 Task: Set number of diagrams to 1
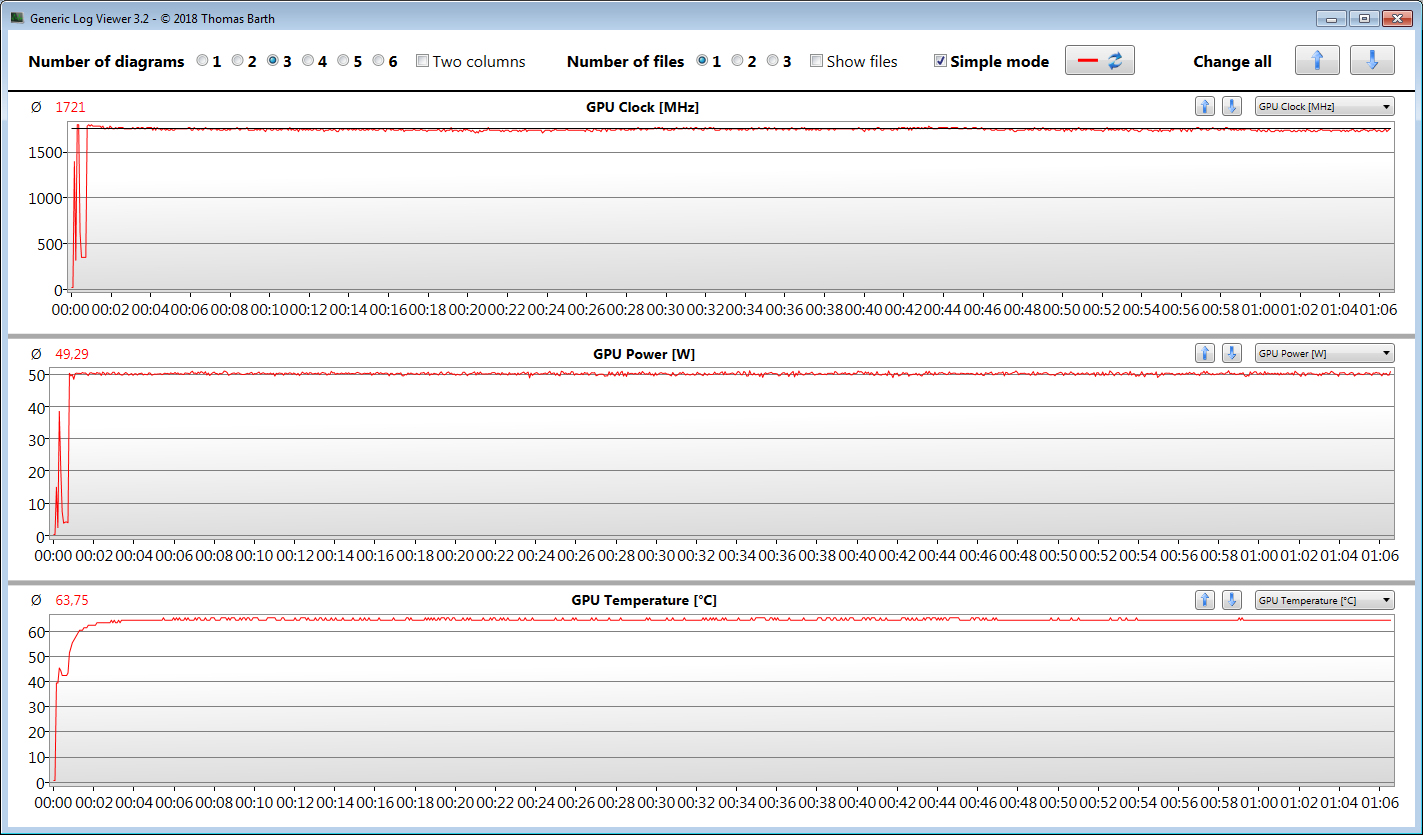[203, 61]
